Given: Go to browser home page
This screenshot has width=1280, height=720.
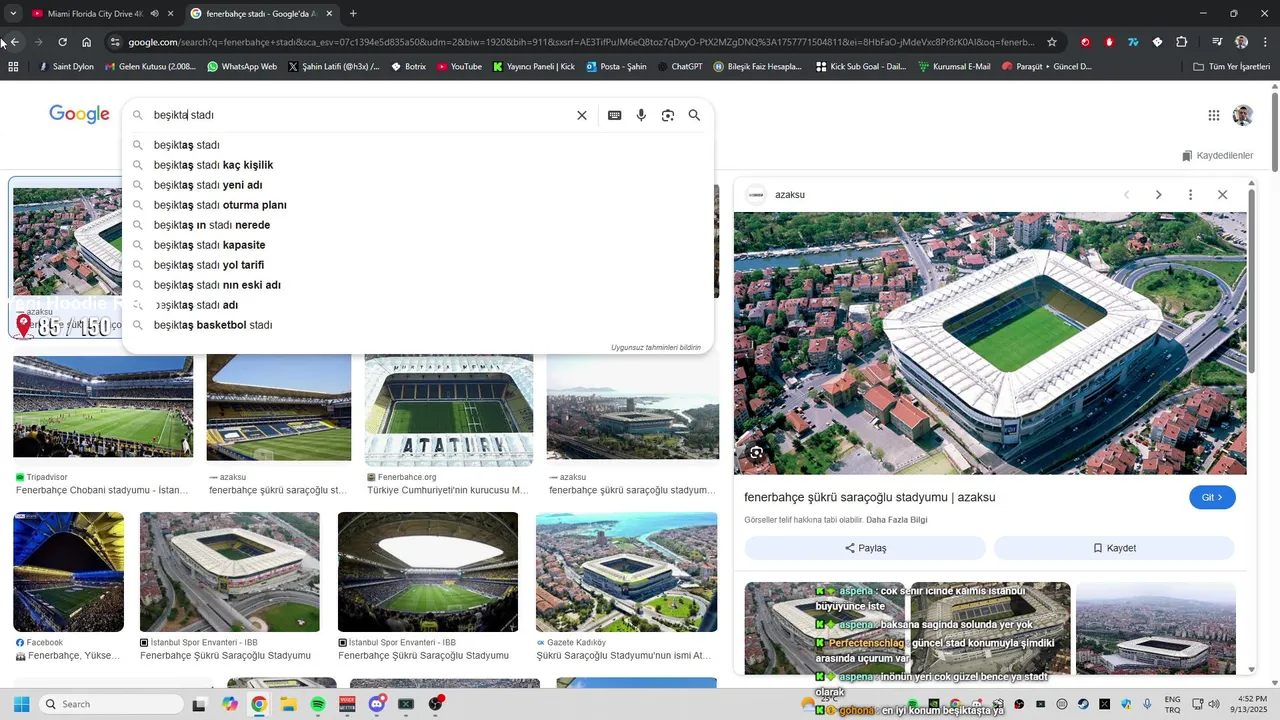Looking at the screenshot, I should (87, 42).
